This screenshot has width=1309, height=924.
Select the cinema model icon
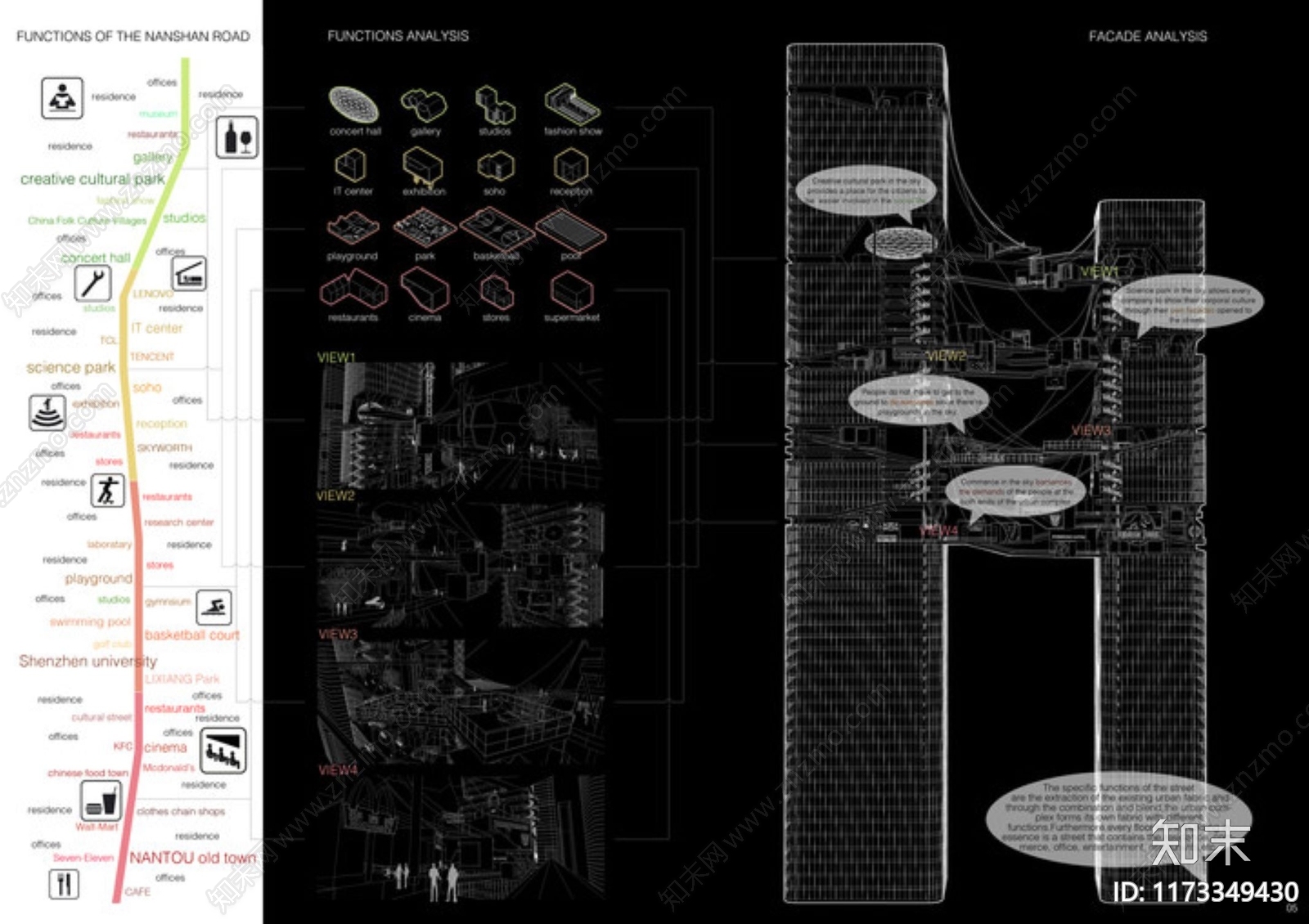pyautogui.click(x=425, y=290)
